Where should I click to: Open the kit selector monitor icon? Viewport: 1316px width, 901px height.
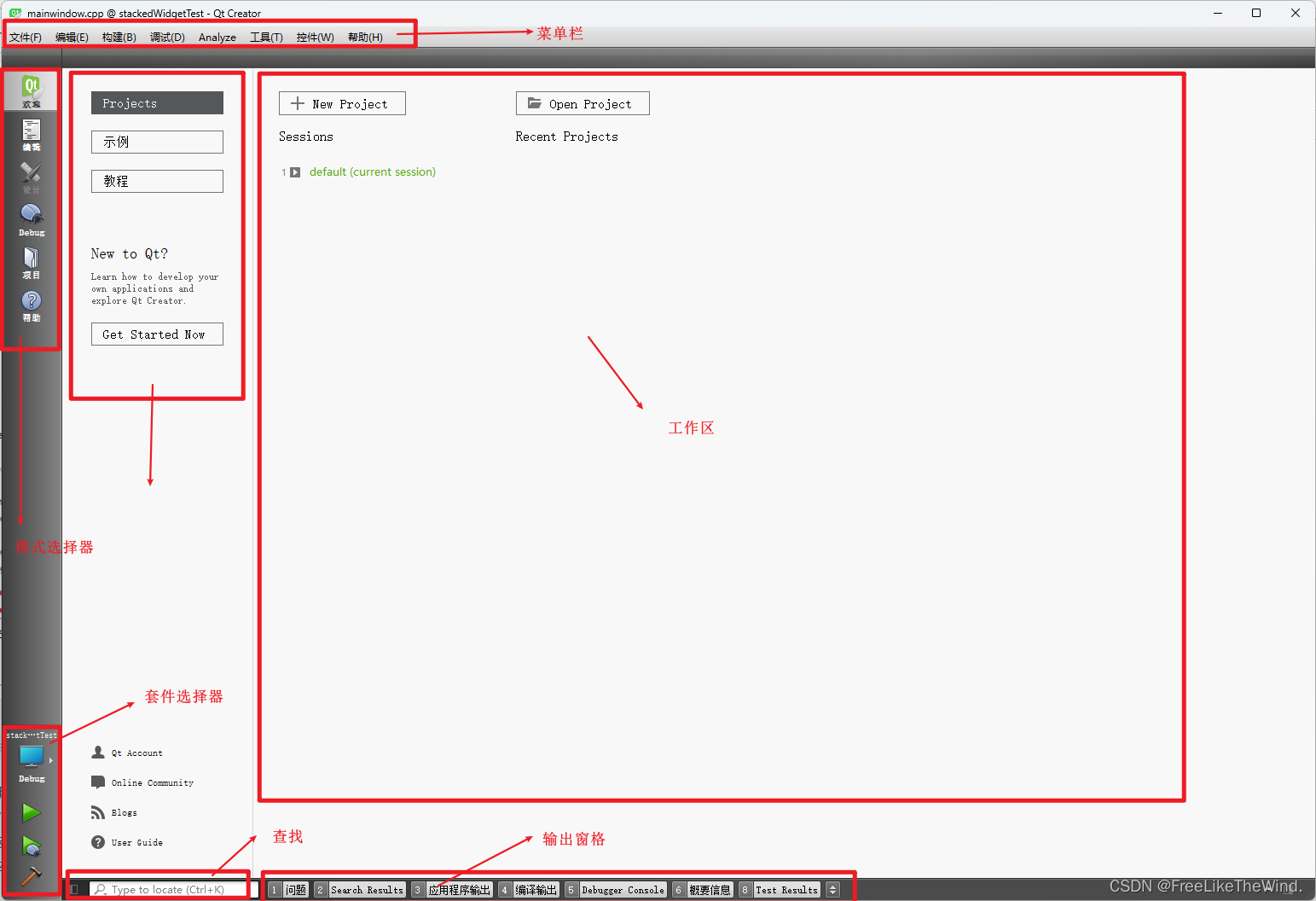pos(31,756)
